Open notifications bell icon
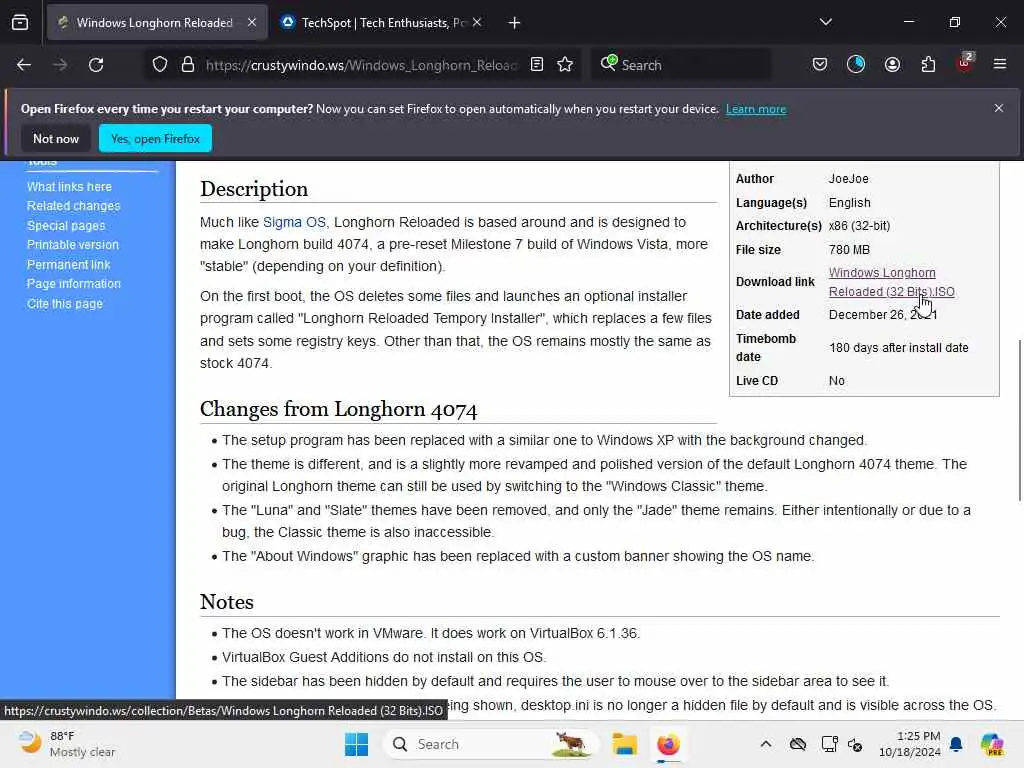The image size is (1024, 768). pos(956,744)
